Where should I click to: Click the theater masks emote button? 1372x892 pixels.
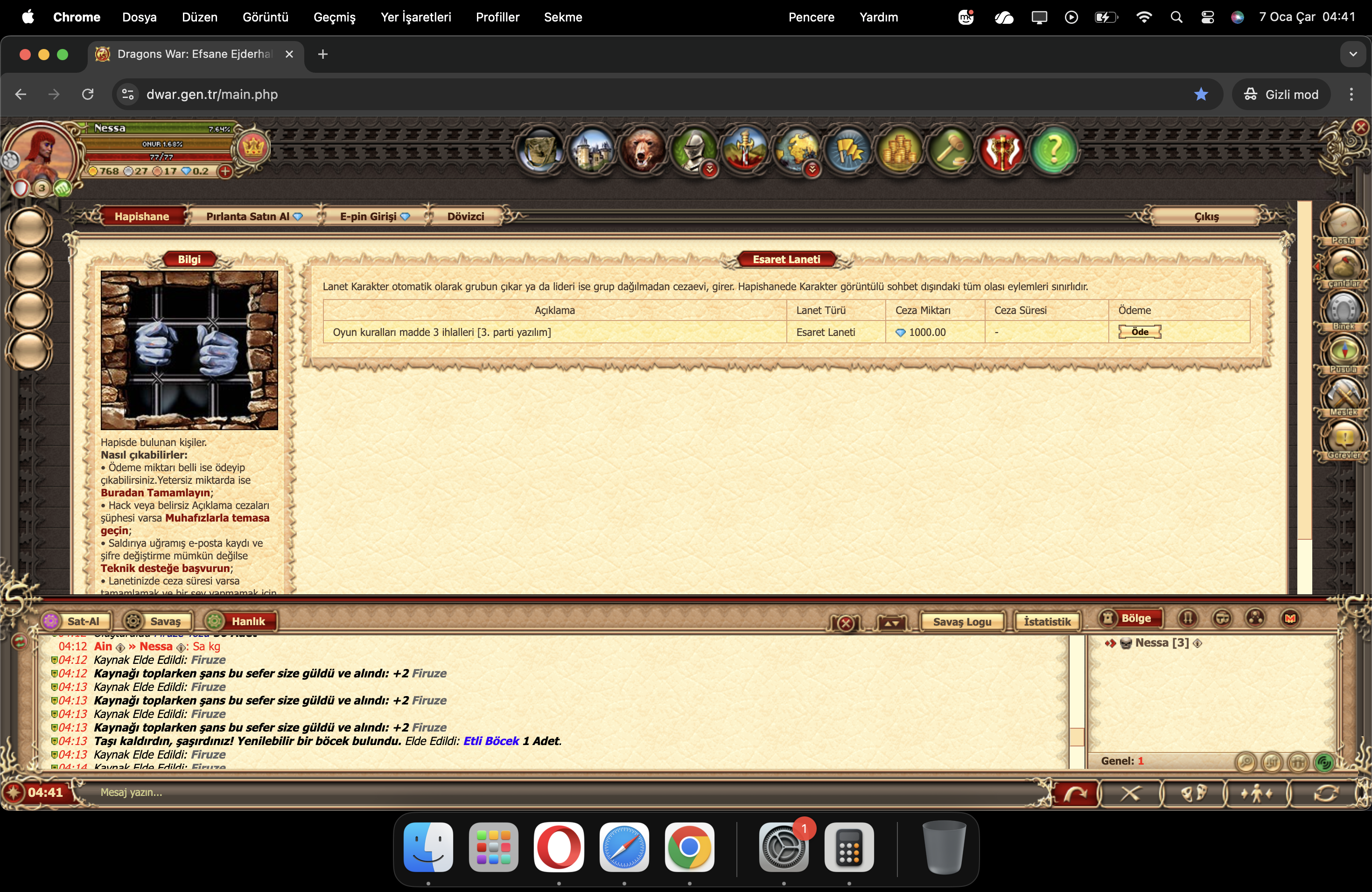tap(1193, 794)
